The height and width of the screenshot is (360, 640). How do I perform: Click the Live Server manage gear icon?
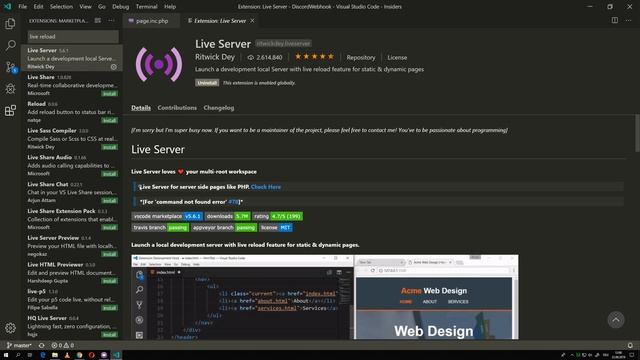[x=113, y=67]
